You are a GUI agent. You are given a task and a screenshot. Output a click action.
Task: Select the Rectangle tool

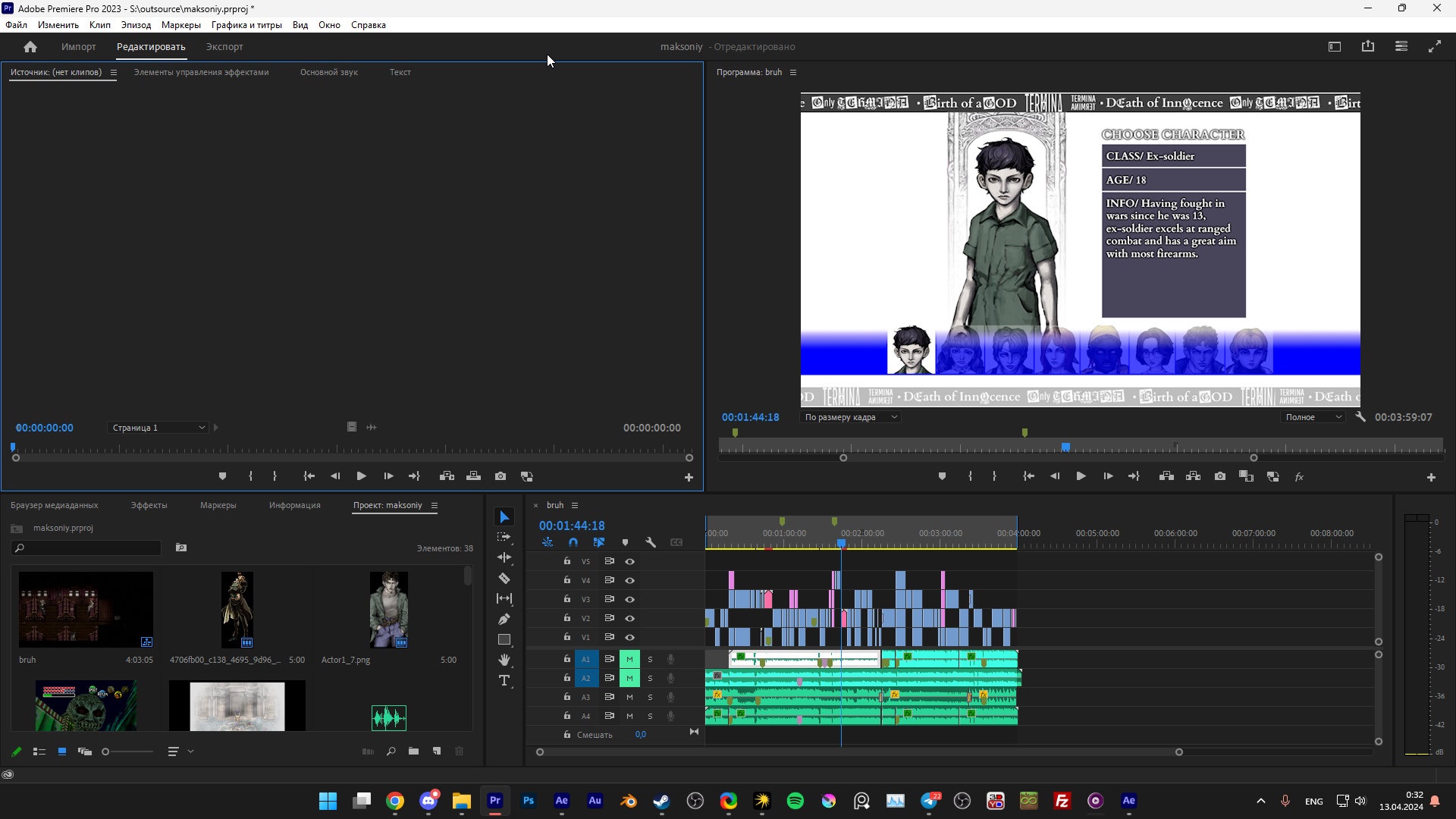[x=504, y=639]
